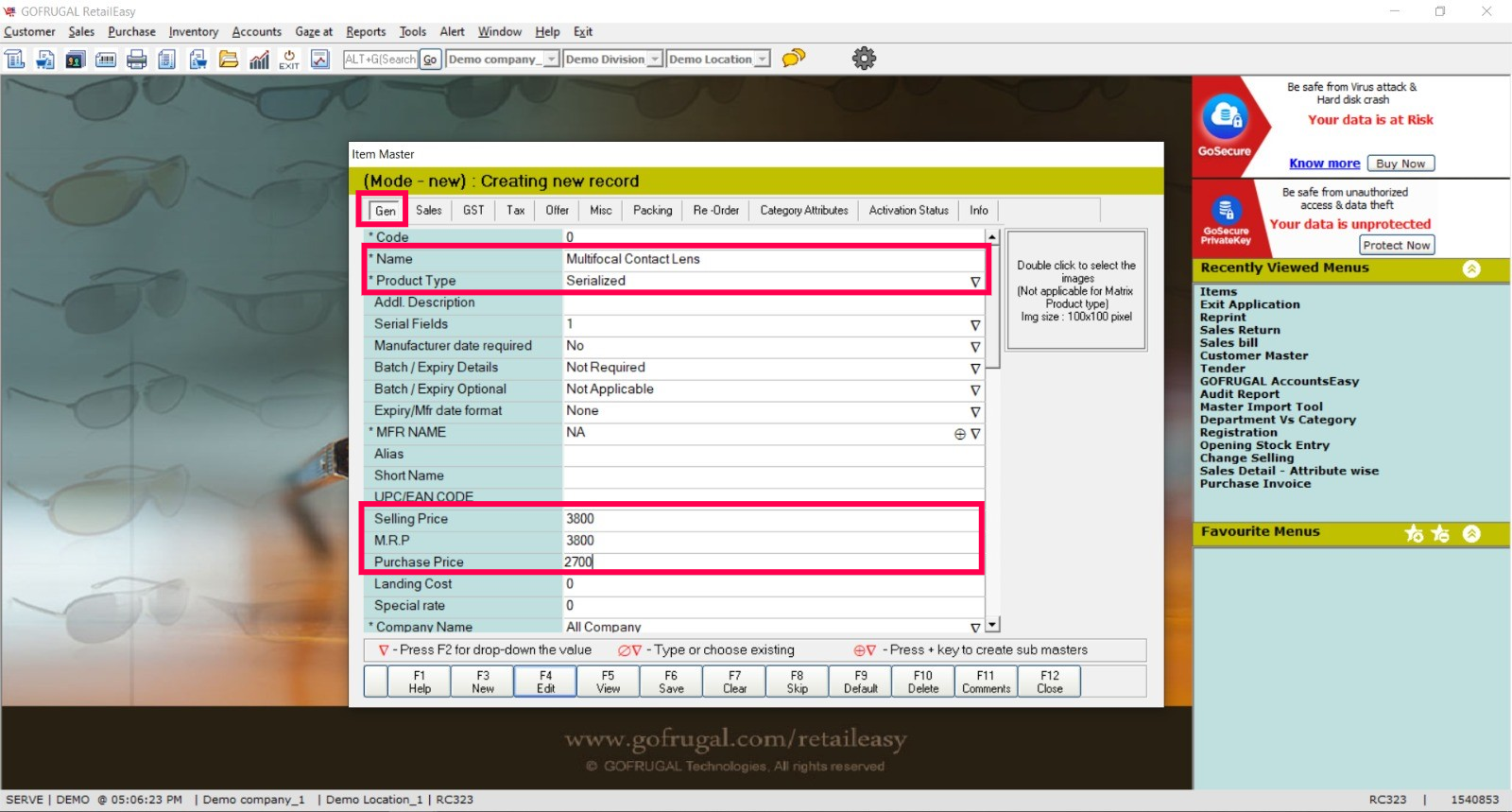
Task: Collapse the Recently Viewed Menus panel
Action: 1471,268
